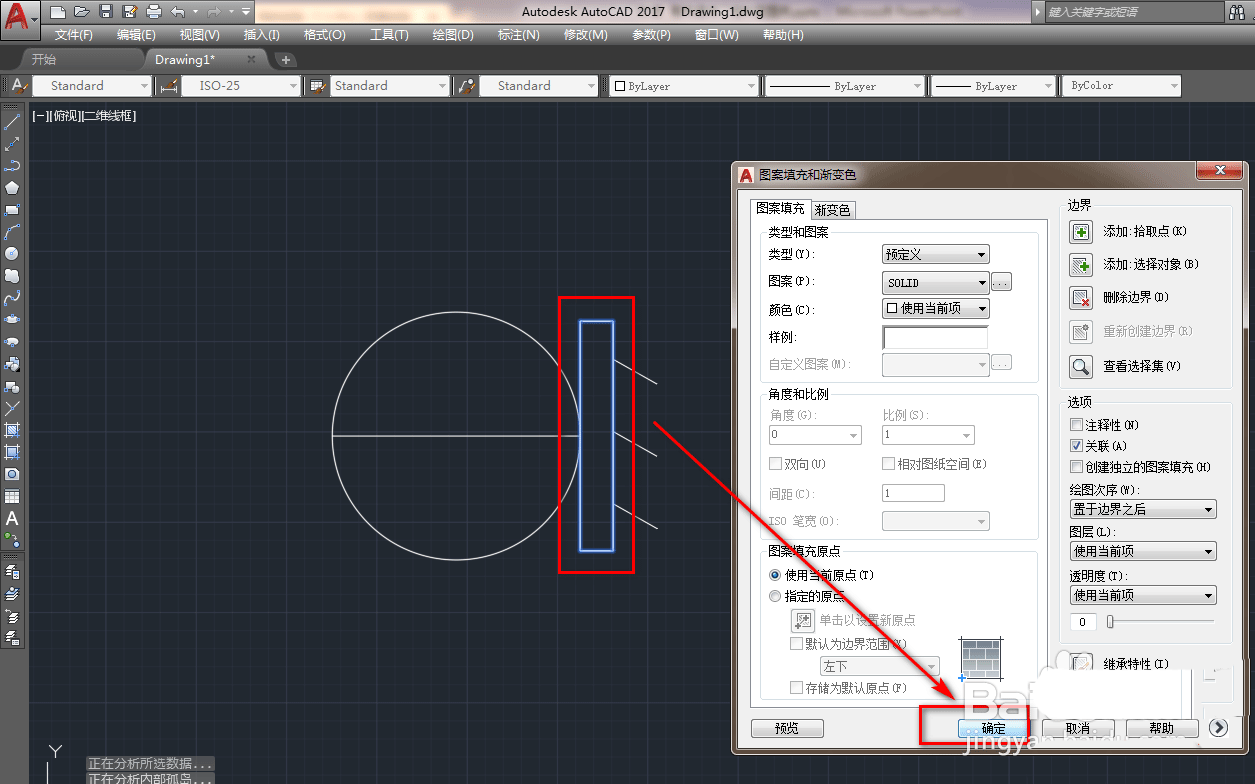Click the 确定 (OK) button
This screenshot has width=1255, height=784.
pyautogui.click(x=993, y=728)
